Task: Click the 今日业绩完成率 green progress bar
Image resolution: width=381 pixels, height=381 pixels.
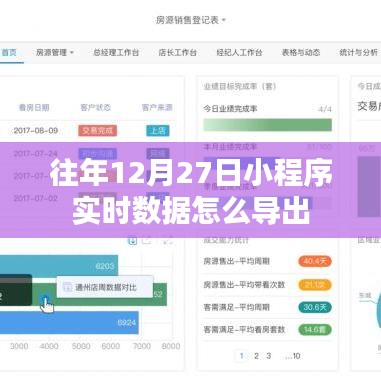Action: coord(268,125)
